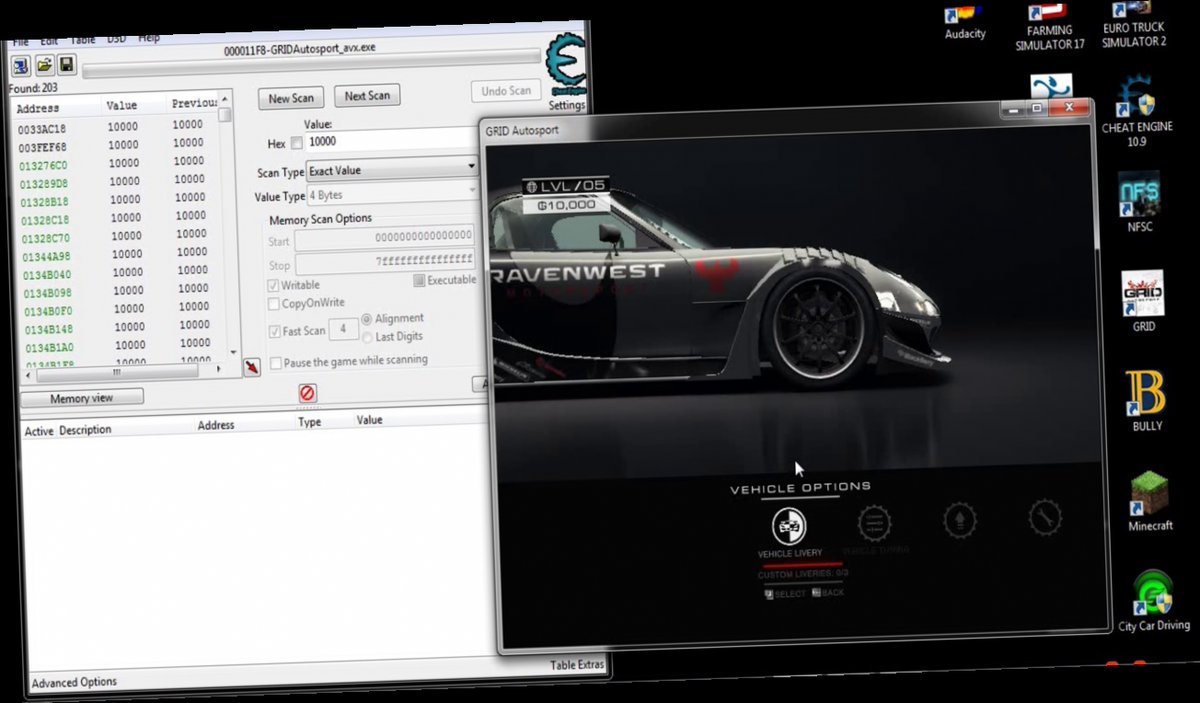Screen dimensions: 1200x703
Task: Toggle the Hex checkbox
Action: tap(296, 144)
